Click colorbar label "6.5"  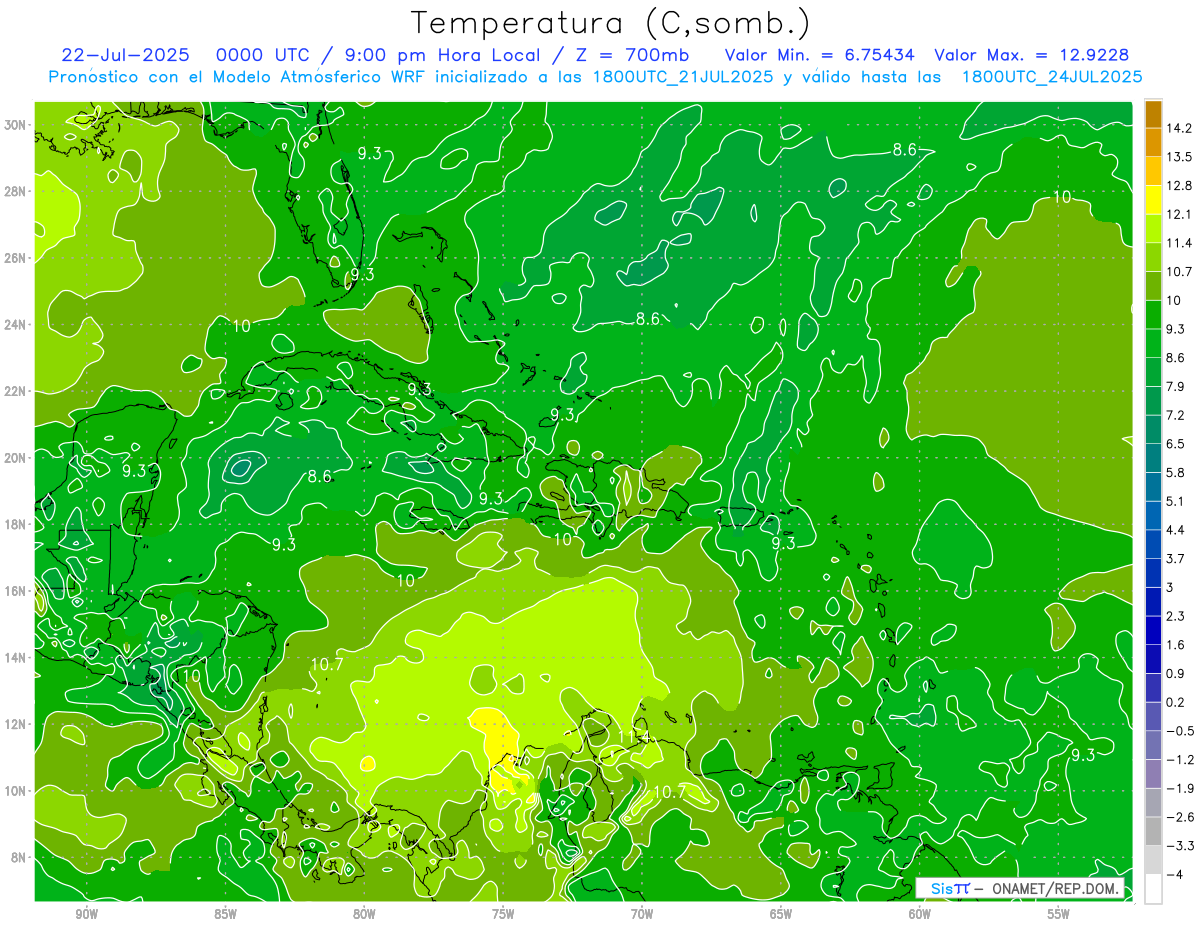[1176, 444]
